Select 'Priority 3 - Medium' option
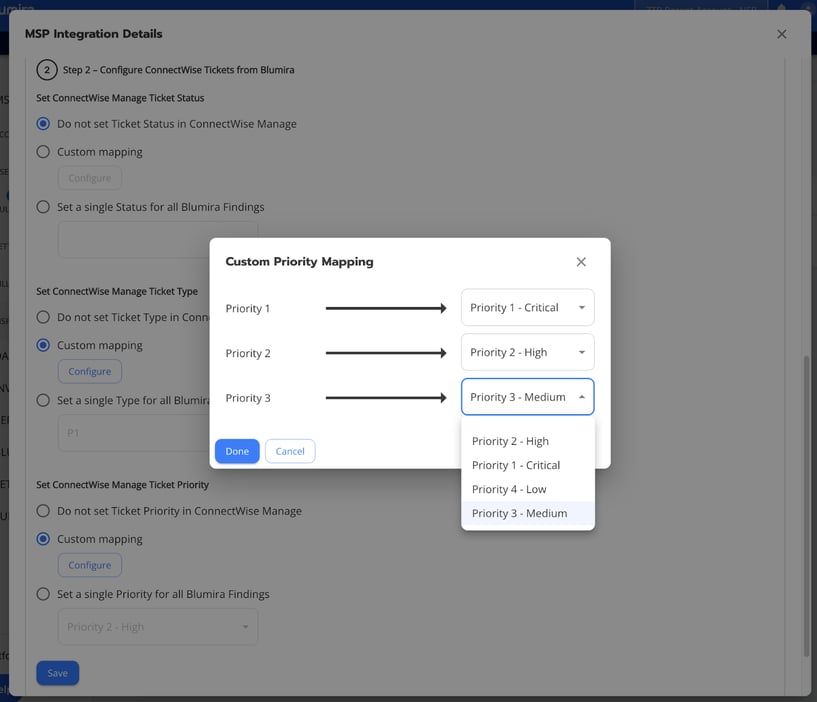This screenshot has width=817, height=702. (519, 513)
